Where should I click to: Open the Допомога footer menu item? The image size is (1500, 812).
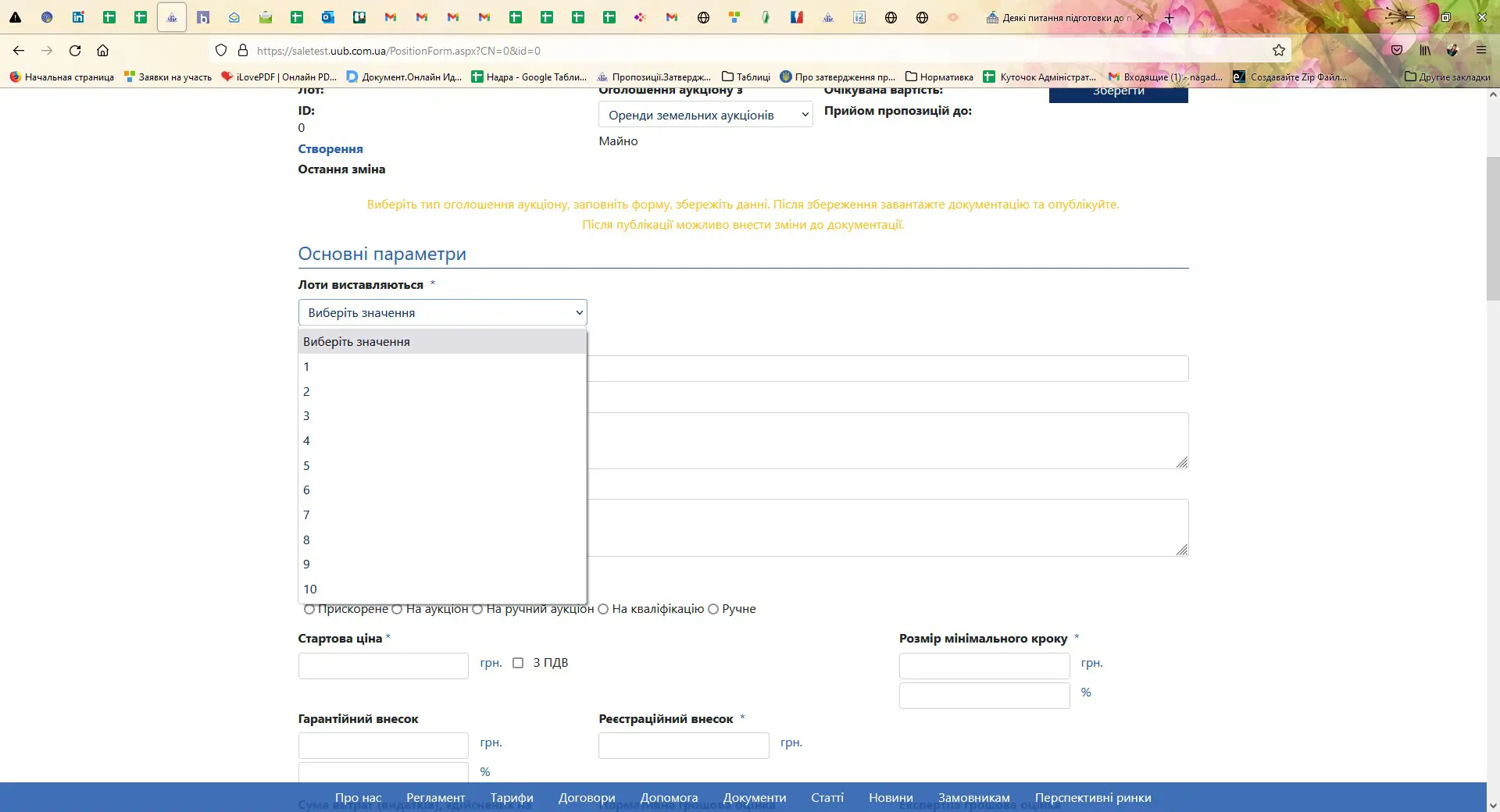click(669, 797)
